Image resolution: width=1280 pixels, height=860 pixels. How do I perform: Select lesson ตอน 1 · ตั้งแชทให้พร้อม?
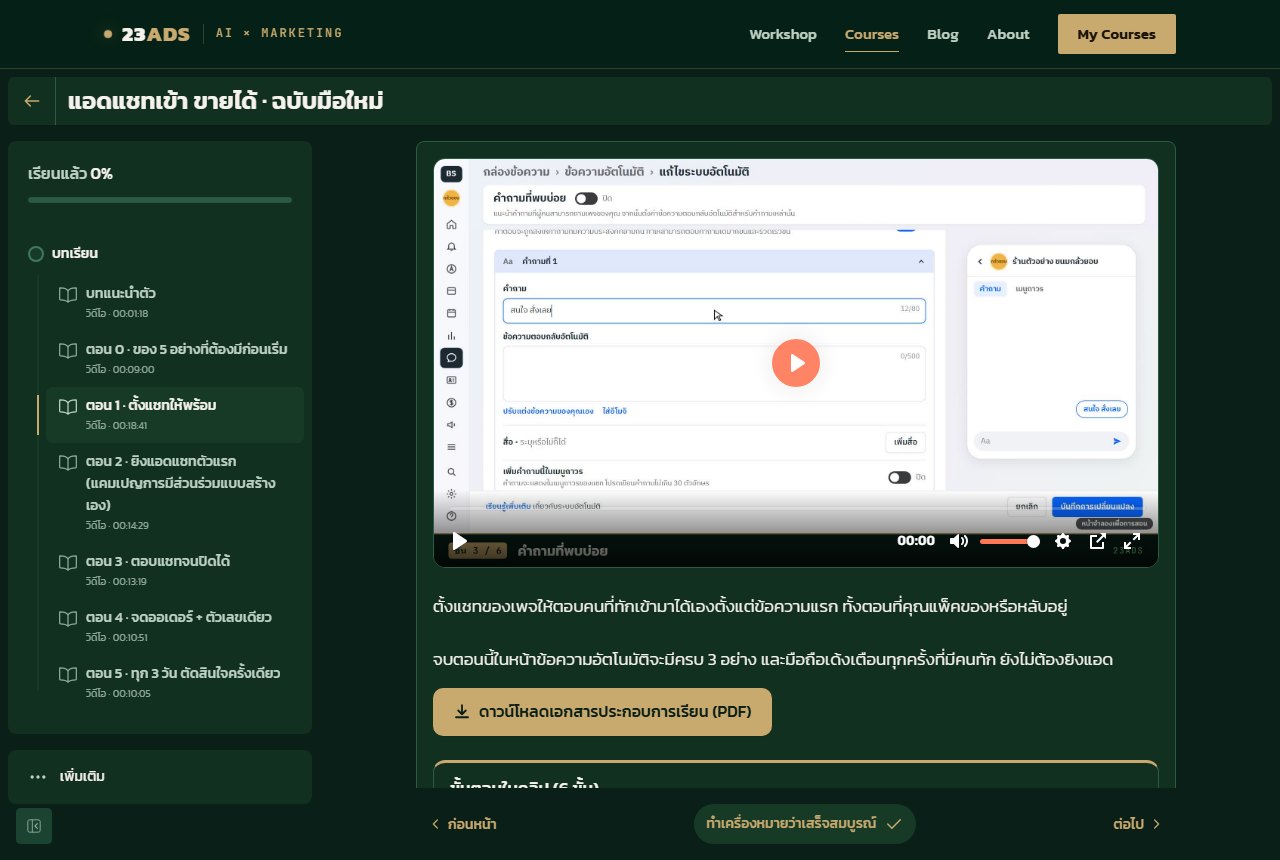pos(175,414)
